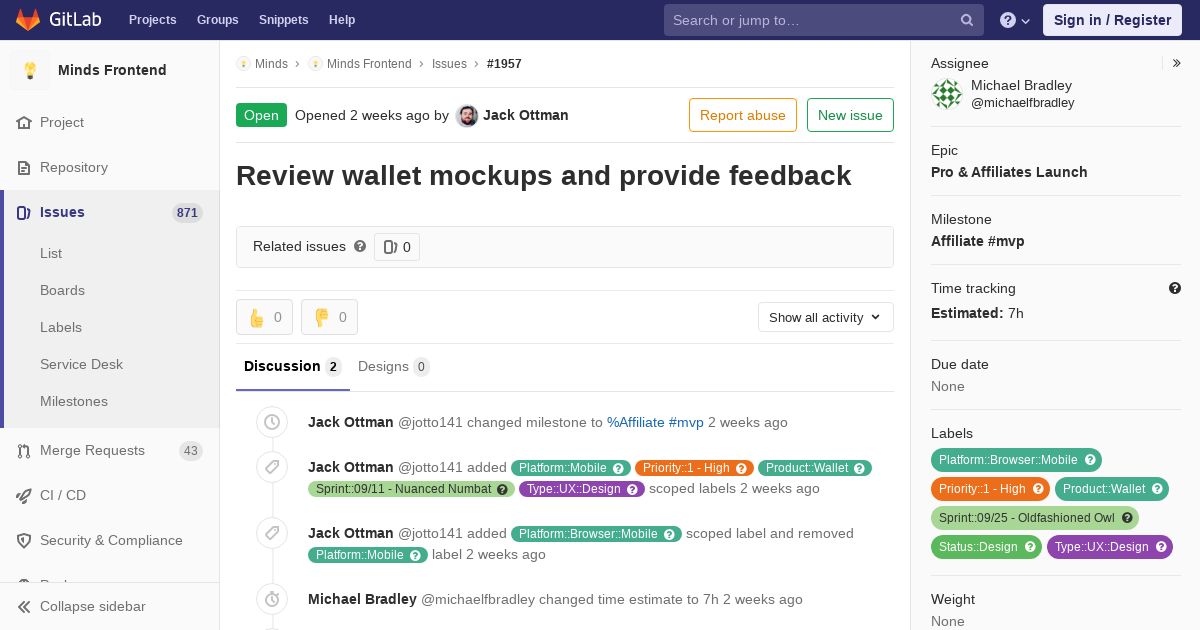Toggle the thumbs up reaction
This screenshot has height=630, width=1200.
[x=264, y=317]
